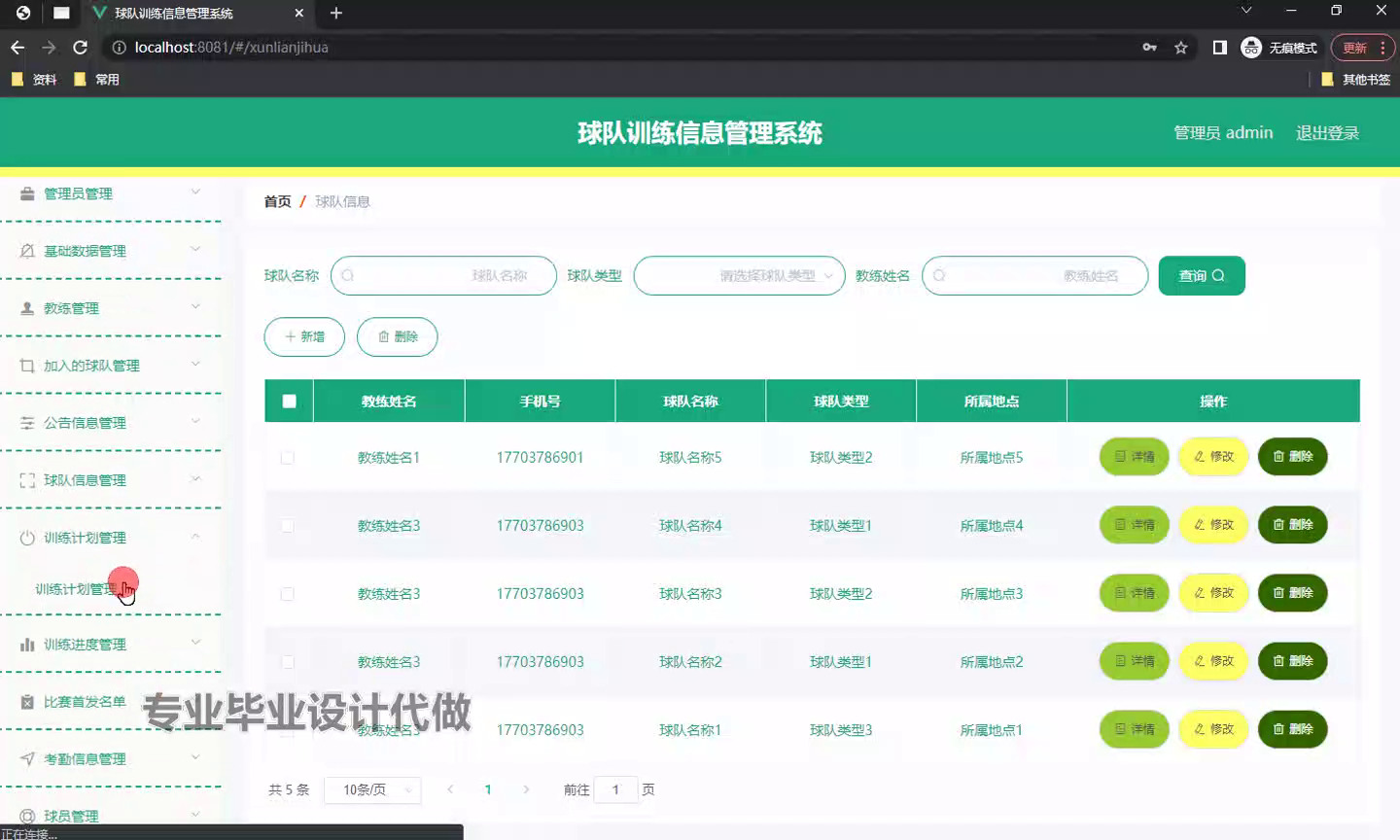Open the saved passwords key icon

(1149, 47)
